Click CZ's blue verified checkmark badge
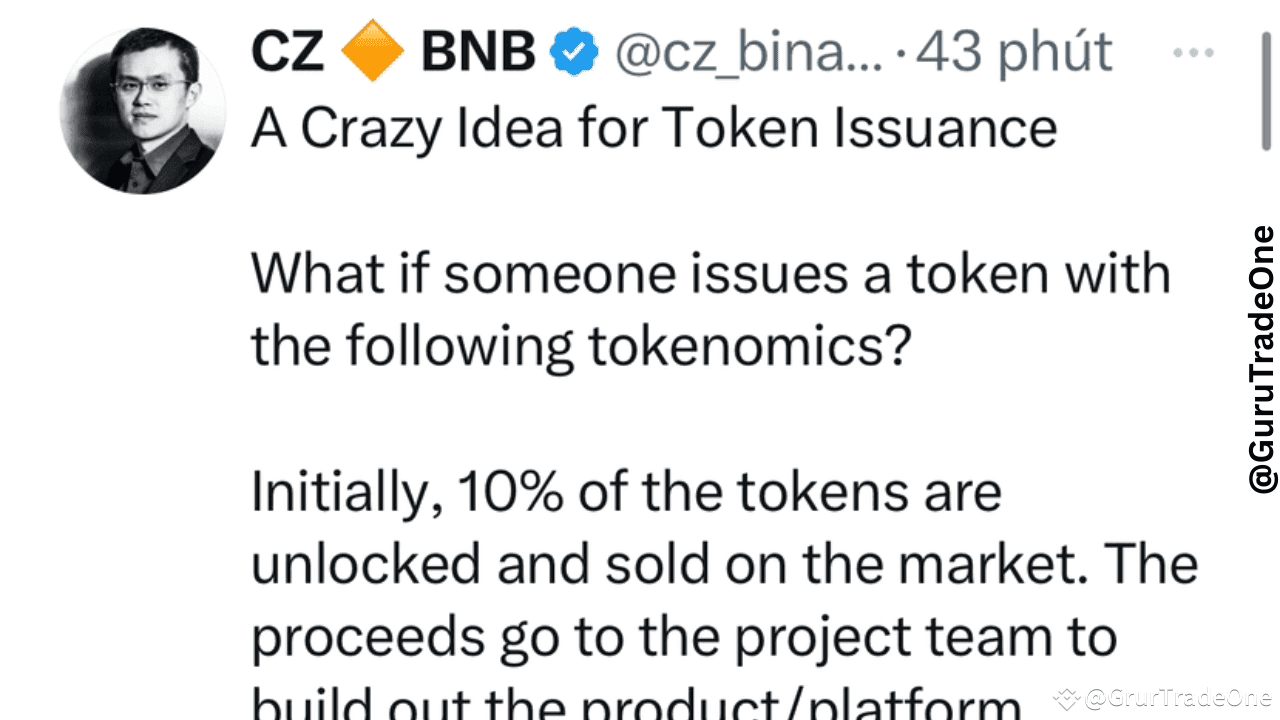This screenshot has height=720, width=1280. pos(572,51)
